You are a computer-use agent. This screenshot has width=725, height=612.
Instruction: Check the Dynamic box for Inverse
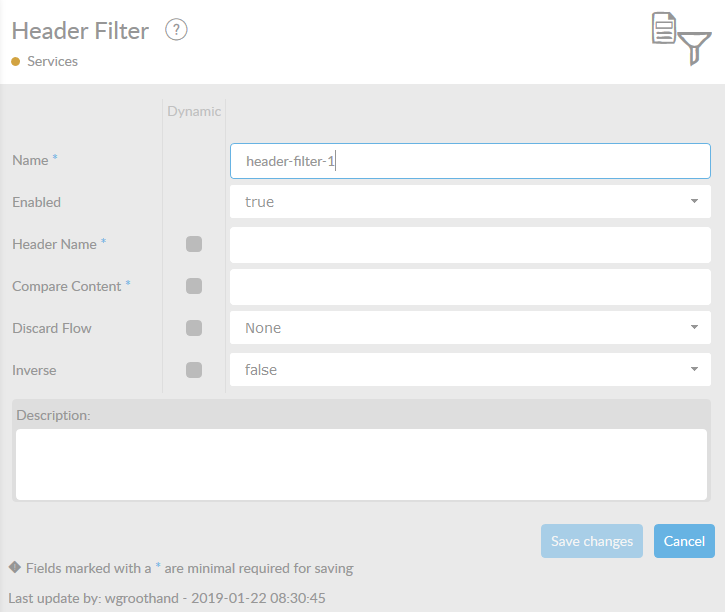(194, 370)
